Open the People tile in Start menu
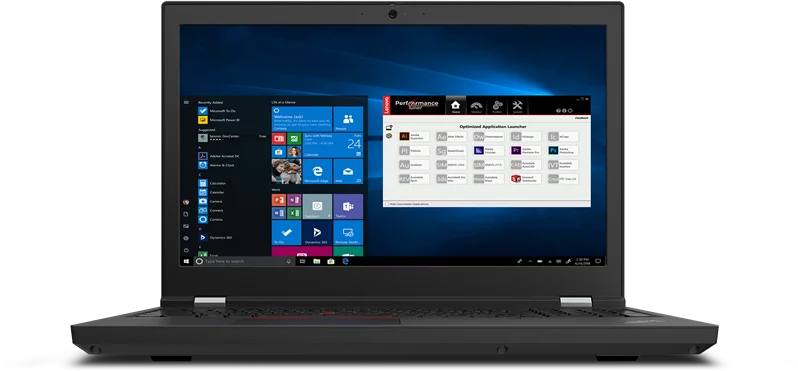The width and height of the screenshot is (798, 371). pyautogui.click(x=348, y=119)
